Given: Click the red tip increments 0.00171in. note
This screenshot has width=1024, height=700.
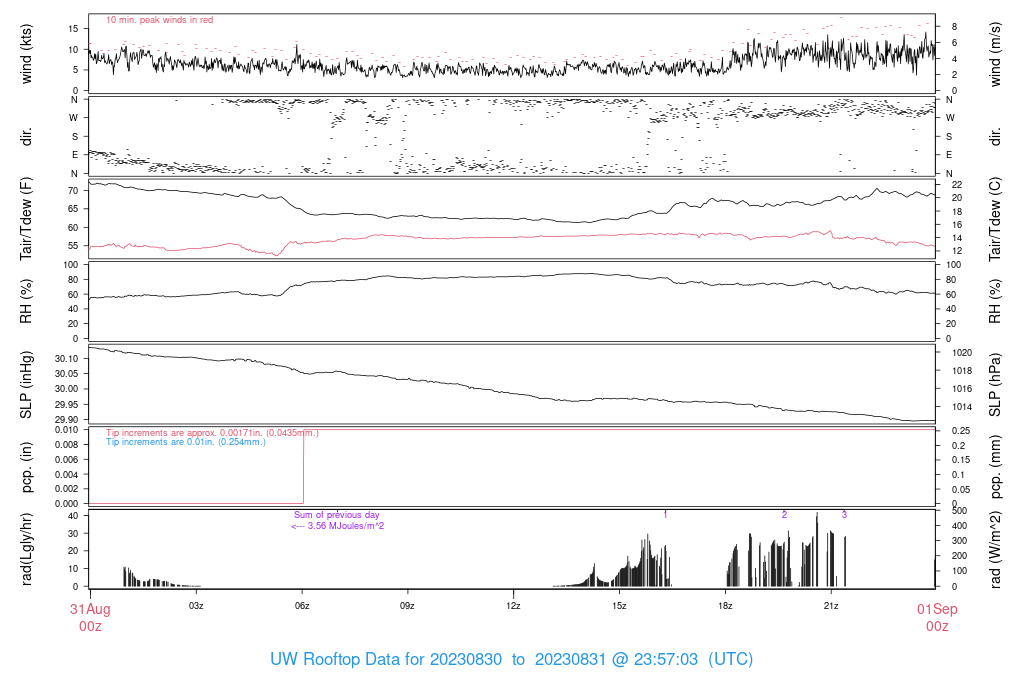Looking at the screenshot, I should 212,433.
